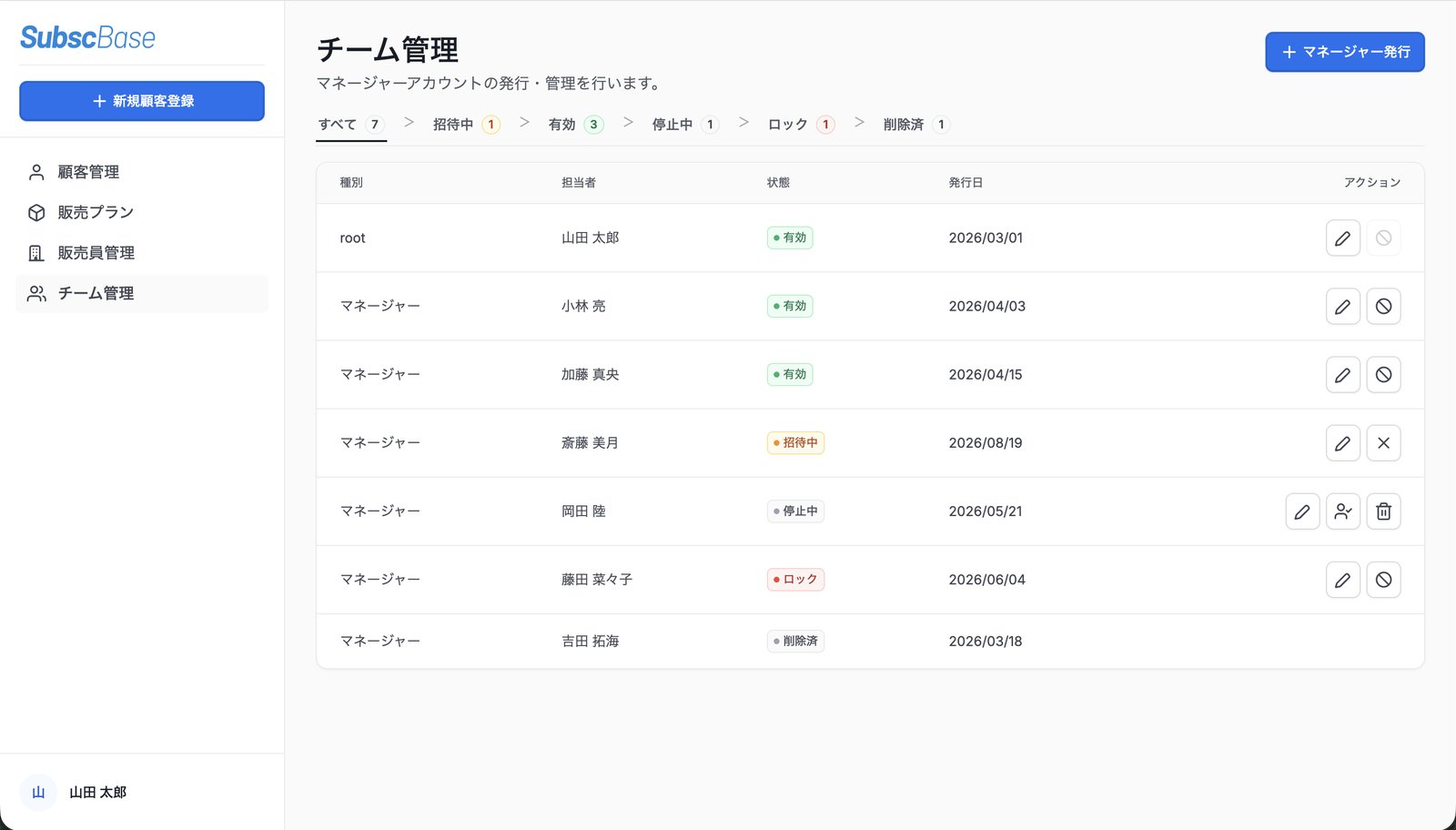Click the 山 avatar circle

(38, 793)
